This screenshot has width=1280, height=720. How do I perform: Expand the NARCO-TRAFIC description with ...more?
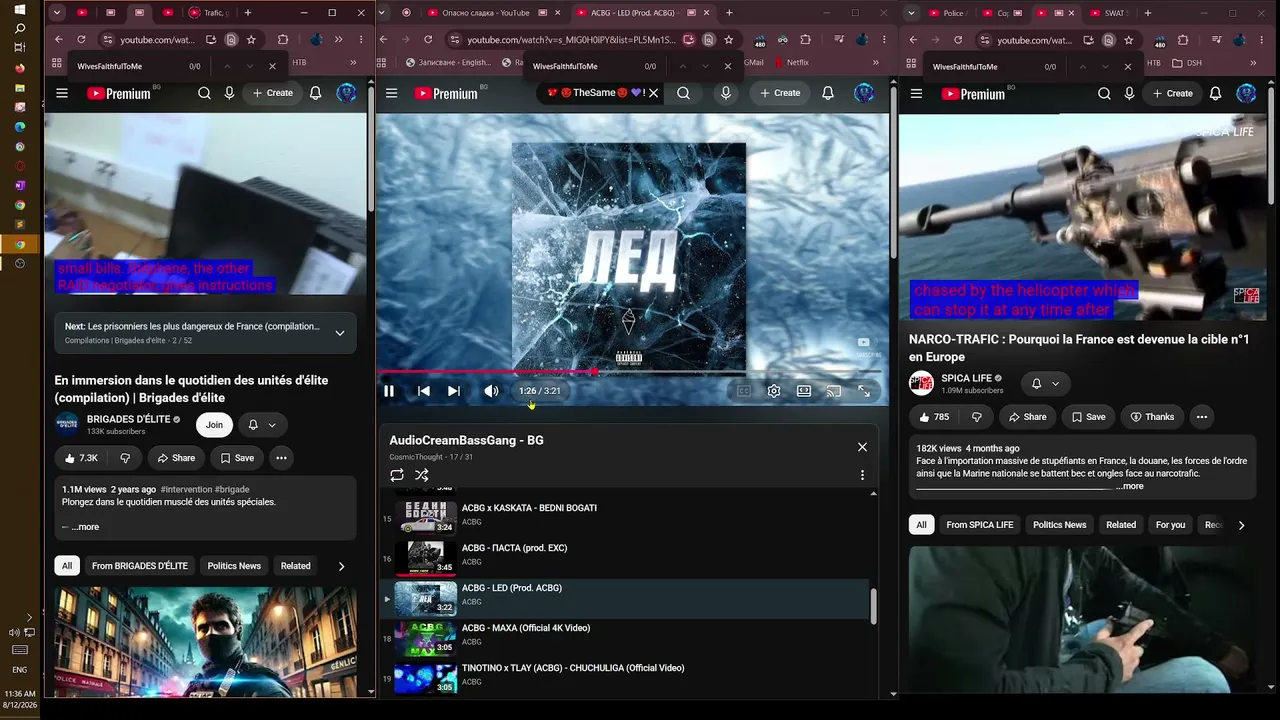pyautogui.click(x=1130, y=486)
